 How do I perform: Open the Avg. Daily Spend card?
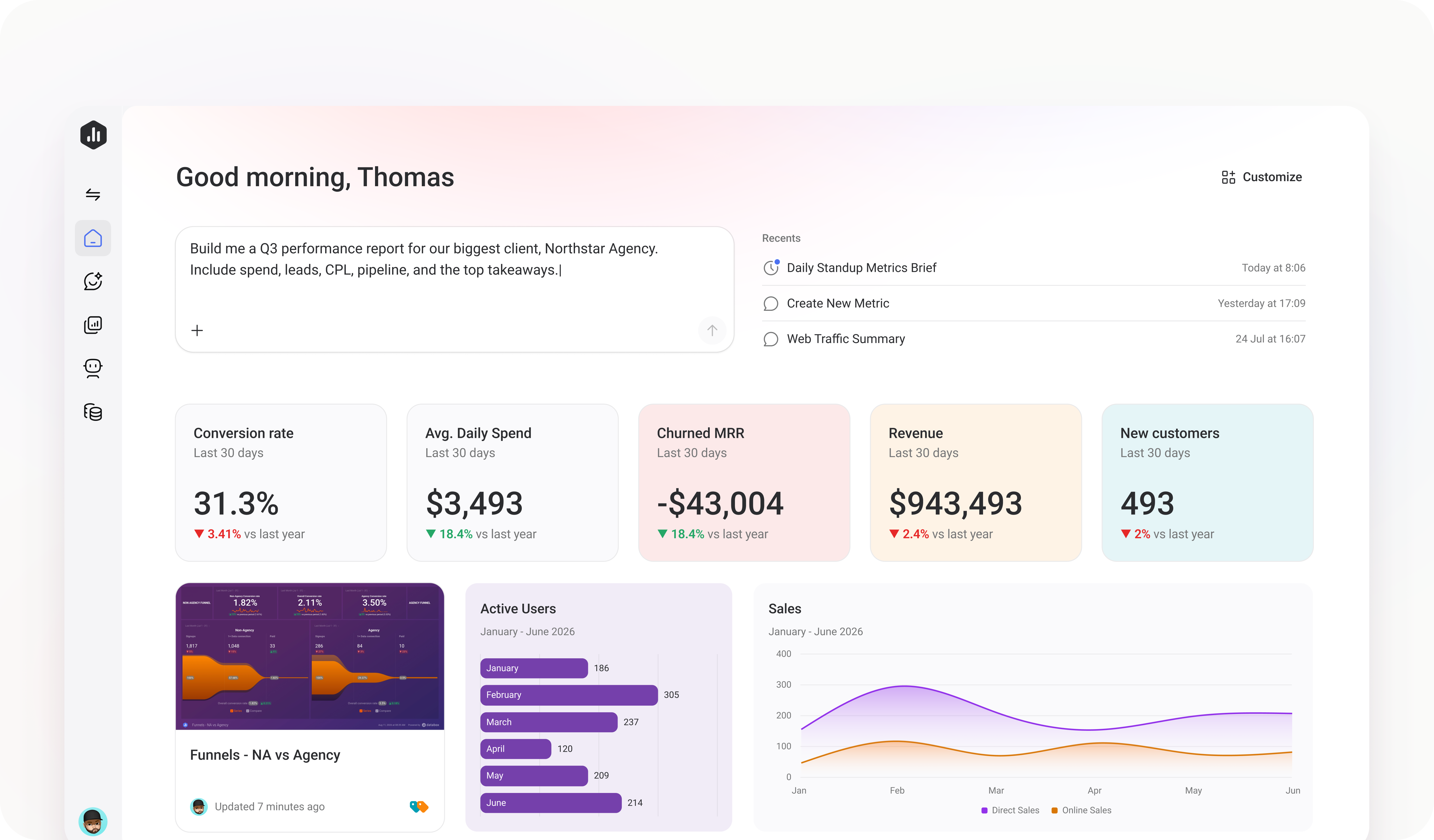coord(513,483)
